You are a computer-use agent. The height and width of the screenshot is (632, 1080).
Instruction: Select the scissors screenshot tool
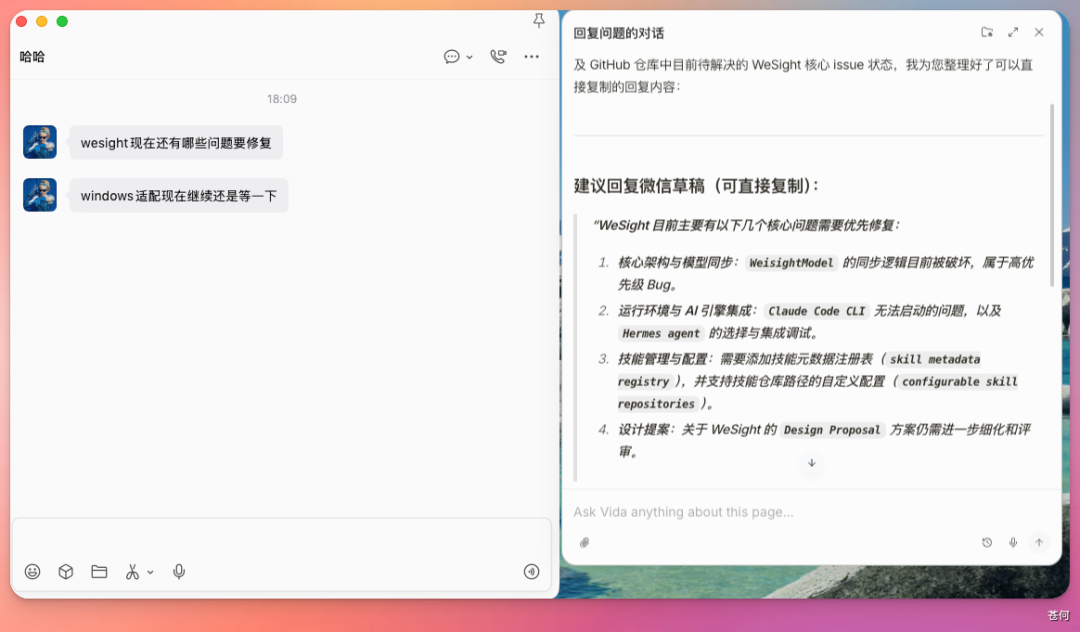pos(132,571)
